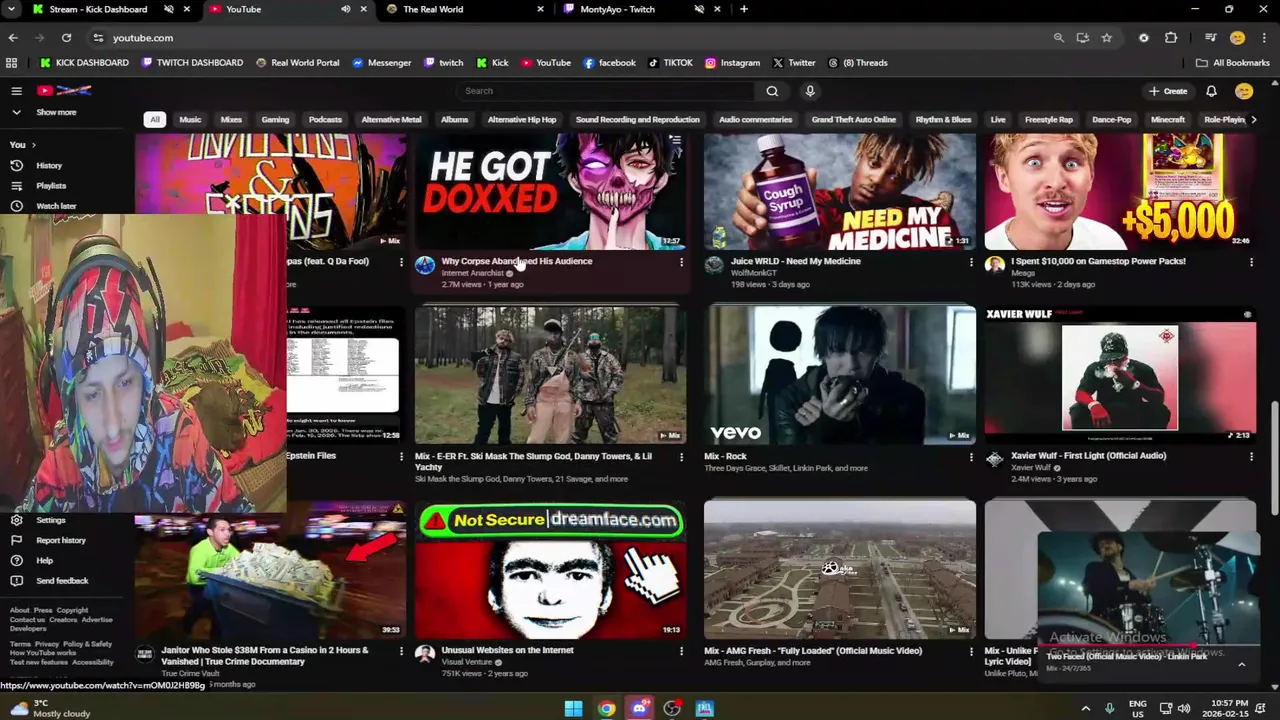Open History in the sidebar
Viewport: 1280px width, 720px height.
click(x=49, y=166)
